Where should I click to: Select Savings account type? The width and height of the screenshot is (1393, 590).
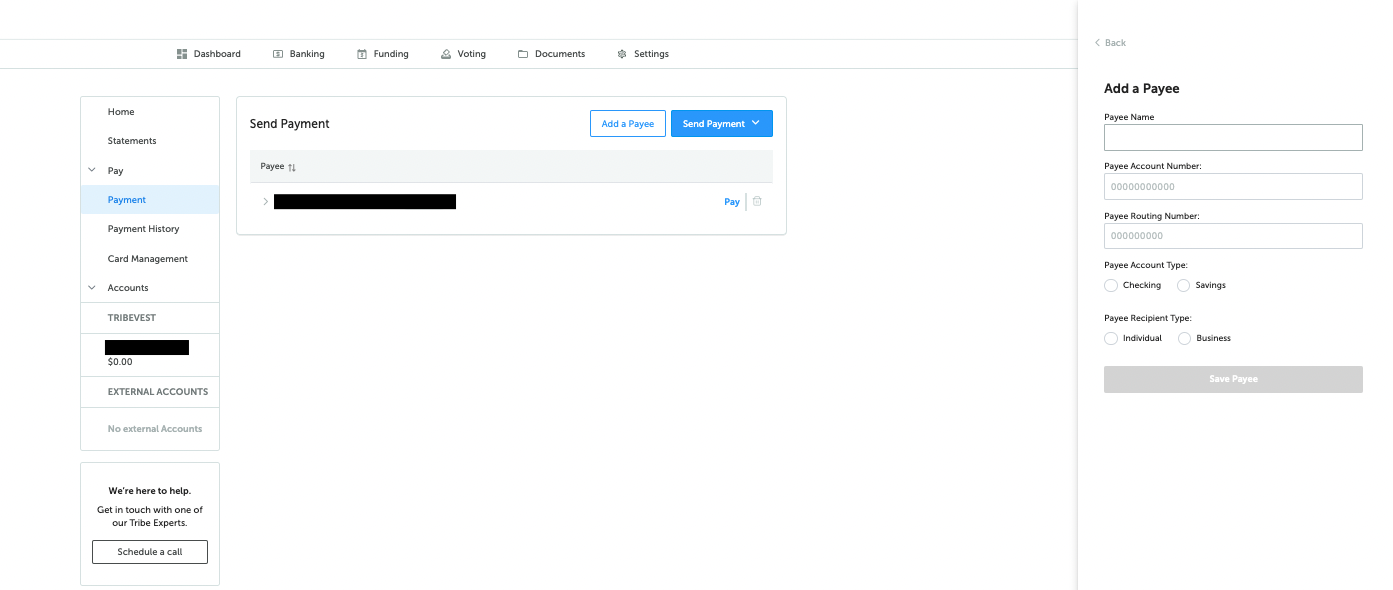(x=1184, y=285)
